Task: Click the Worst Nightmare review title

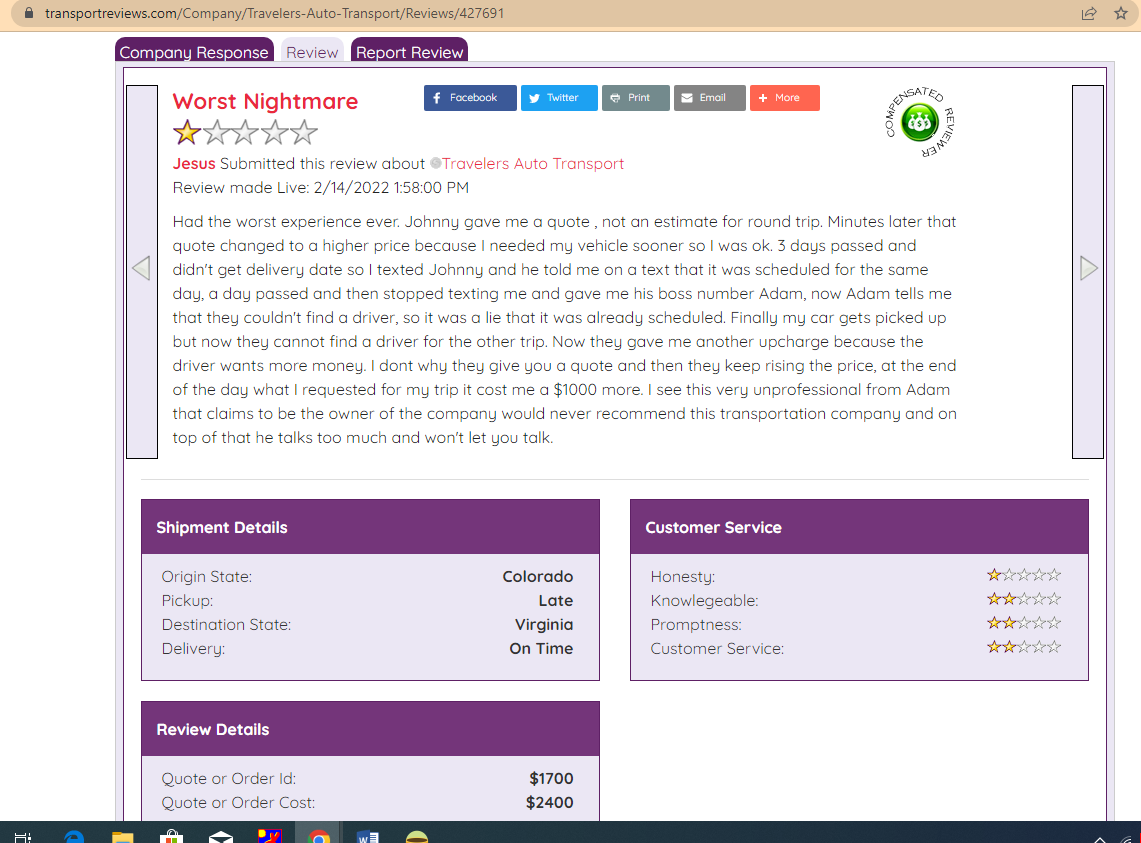Action: click(x=265, y=101)
